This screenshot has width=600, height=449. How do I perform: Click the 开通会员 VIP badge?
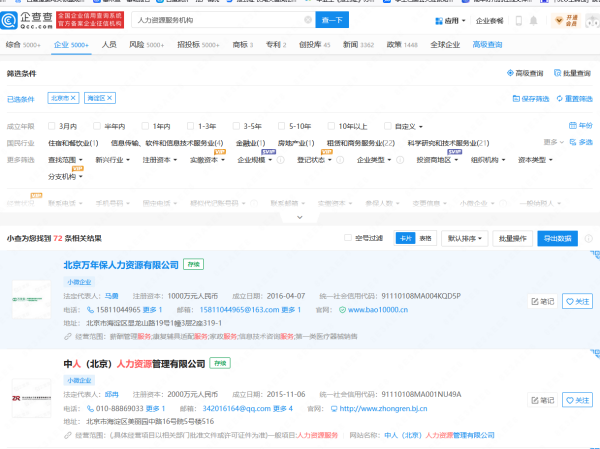pos(566,21)
